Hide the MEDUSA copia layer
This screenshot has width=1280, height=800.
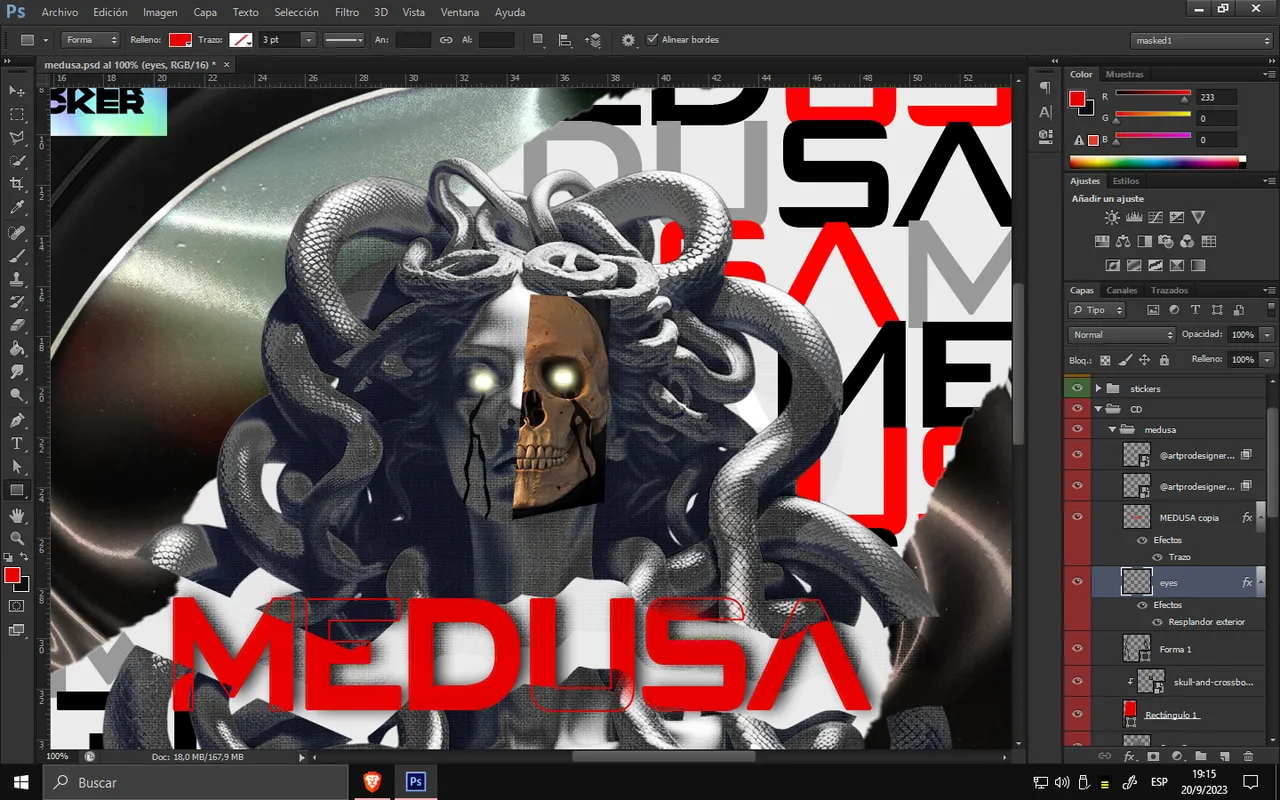(1077, 517)
